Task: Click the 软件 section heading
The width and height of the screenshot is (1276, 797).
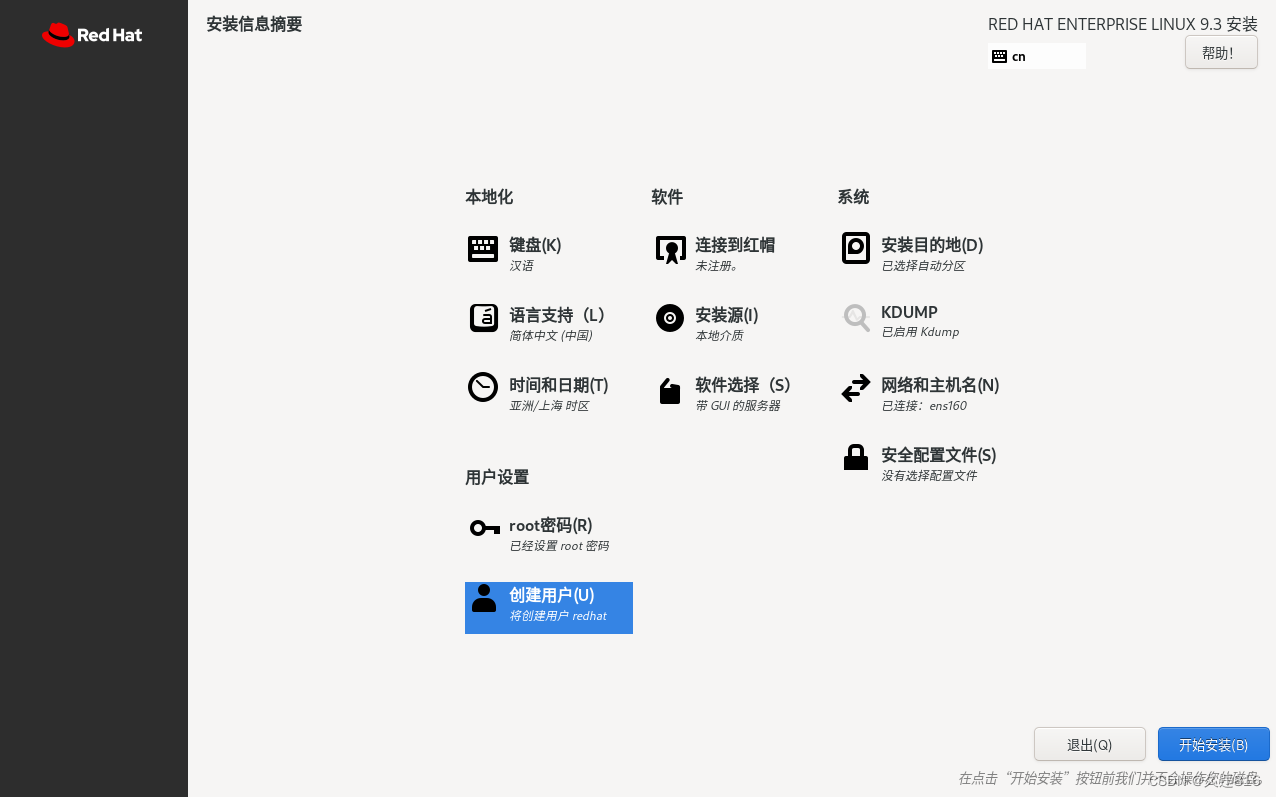Action: point(667,197)
